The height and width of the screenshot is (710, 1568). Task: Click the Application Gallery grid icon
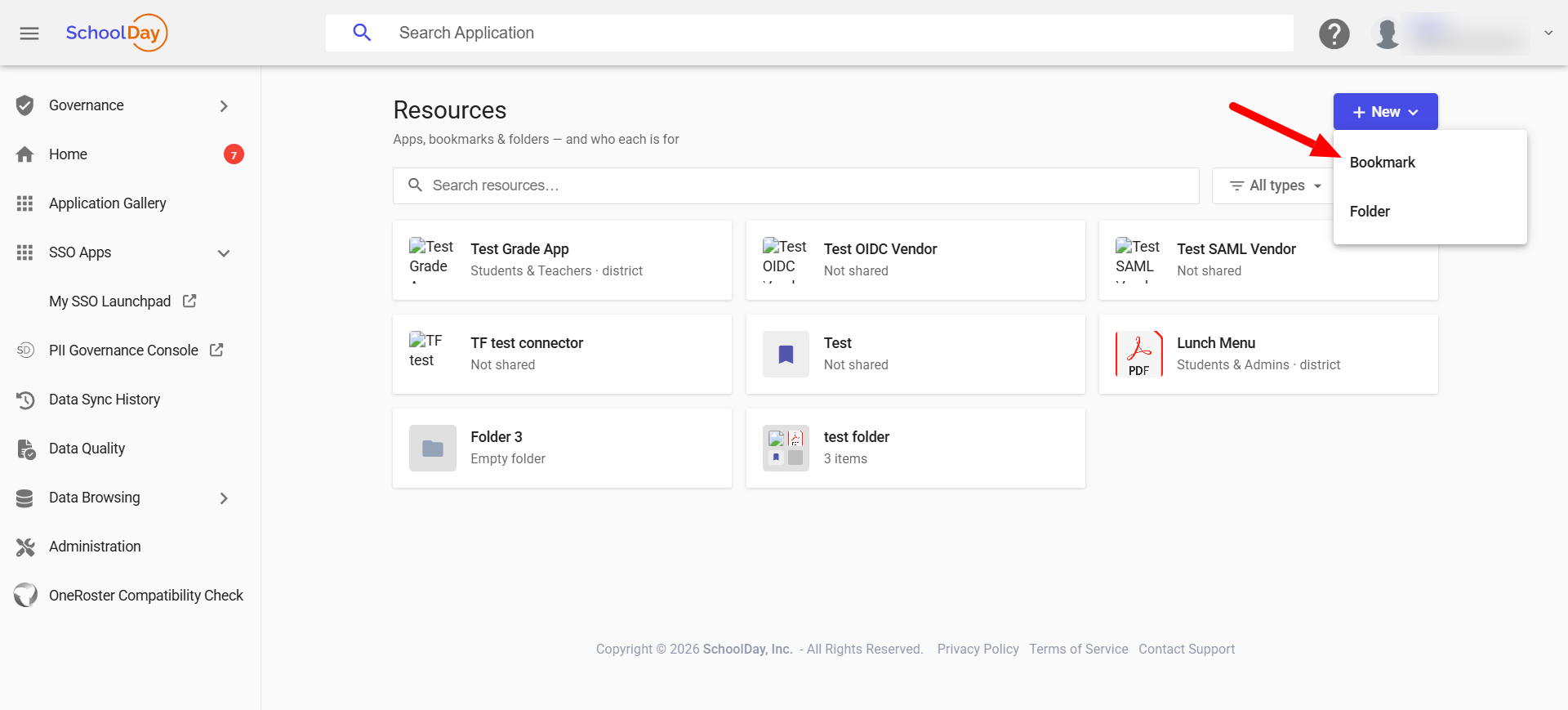point(25,203)
